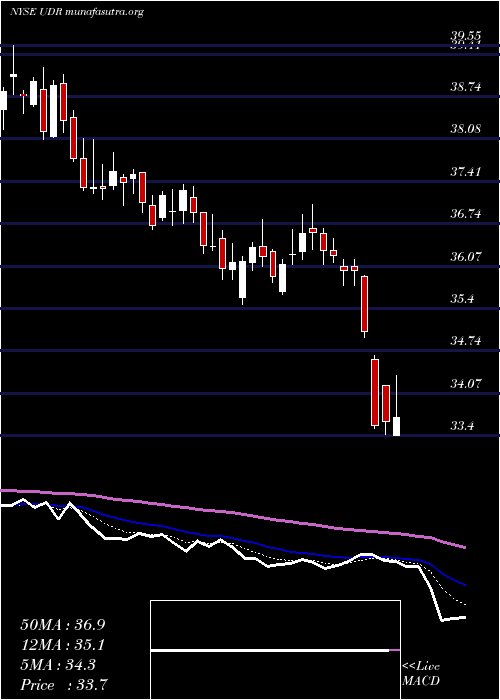Click the large red candle below 36.07

pyautogui.click(x=365, y=304)
